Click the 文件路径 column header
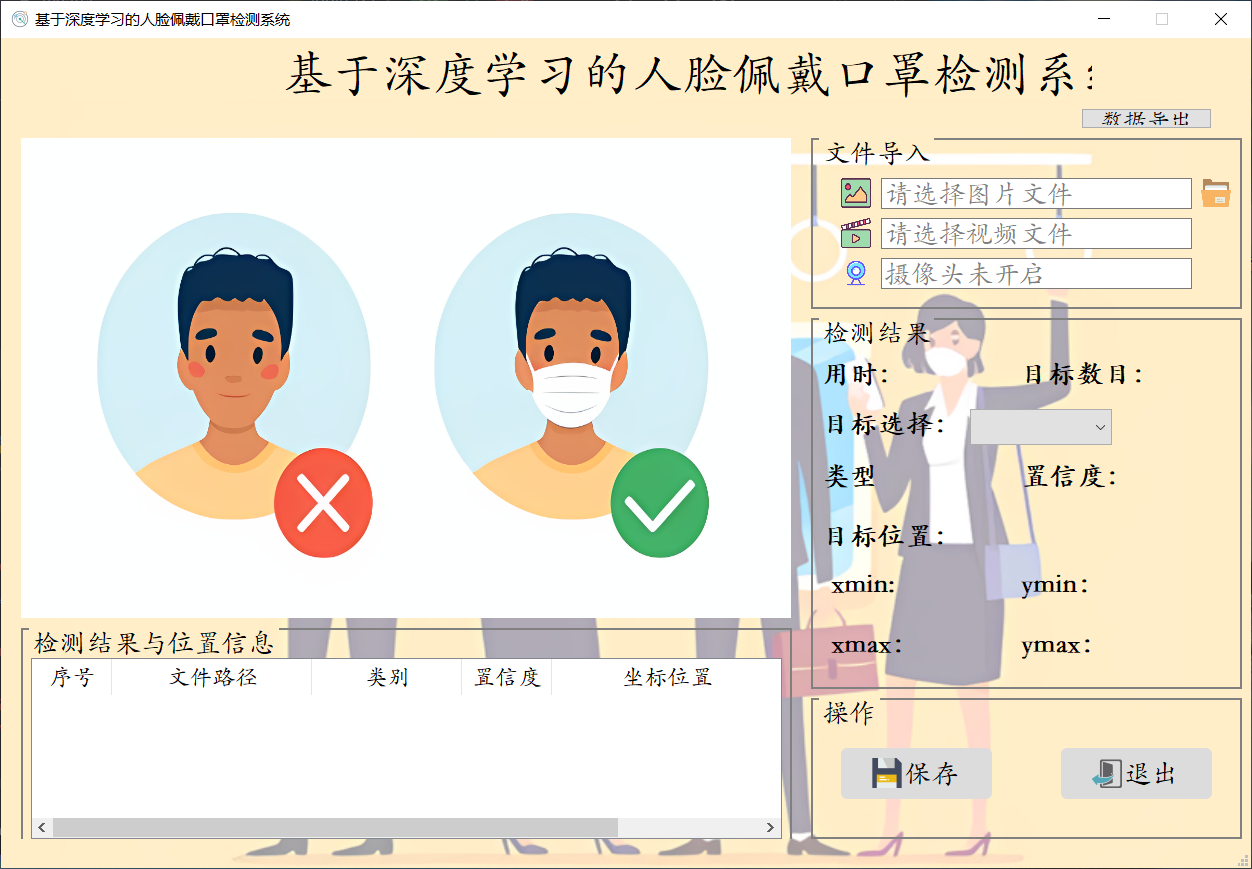1252x869 pixels. click(212, 677)
